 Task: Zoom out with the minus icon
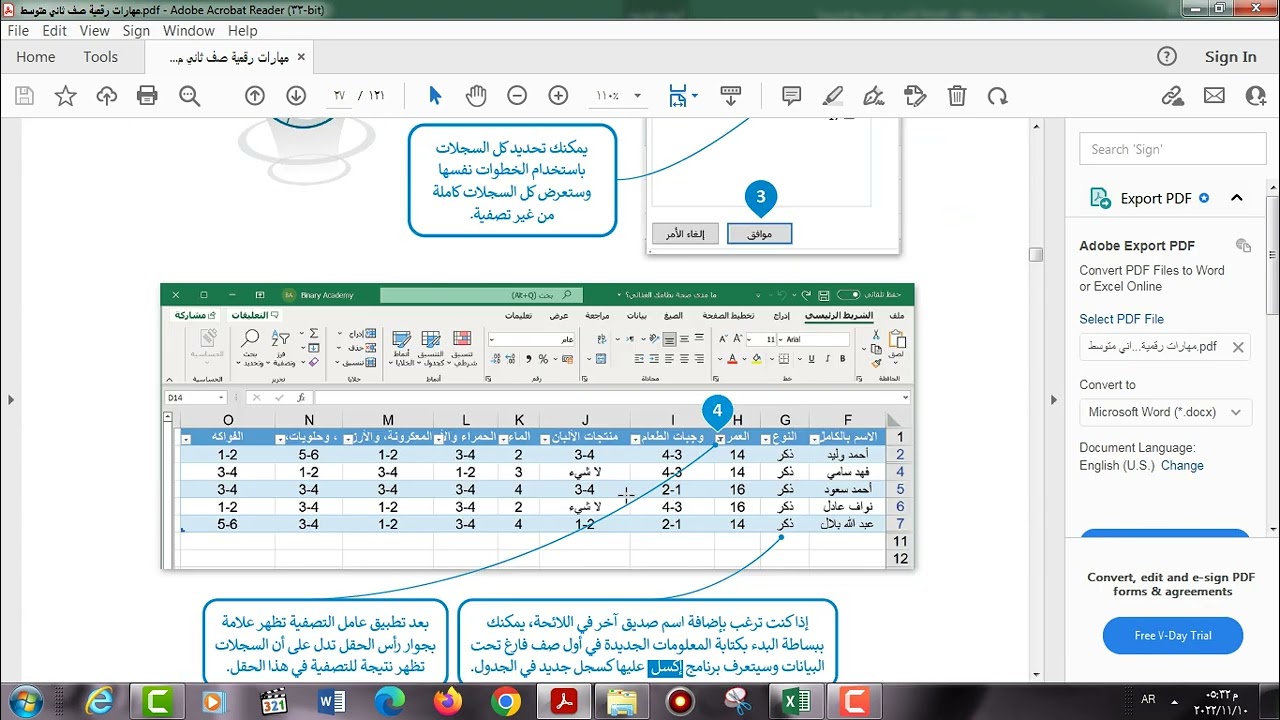[517, 96]
